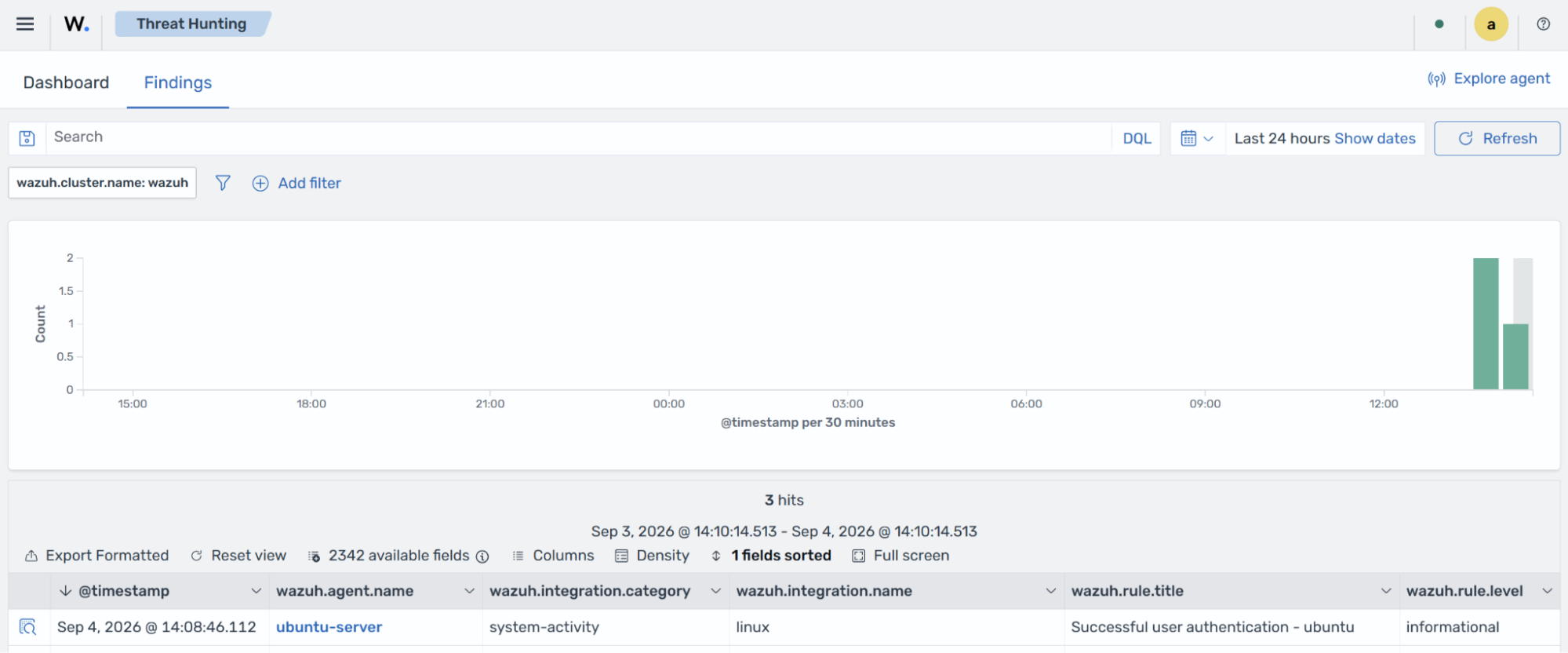Viewport: 1568px width, 653px height.
Task: Expand @timestamp column header menu
Action: tap(256, 591)
